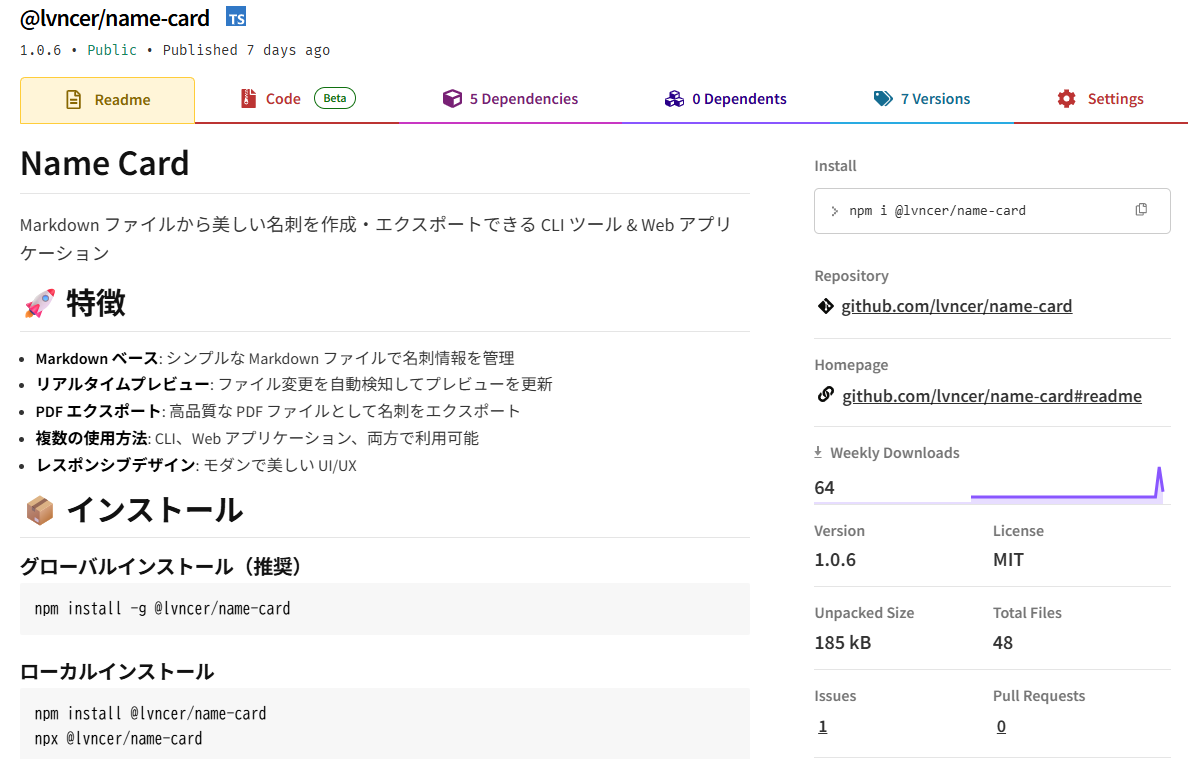View the 0 Dependents tab
Screen dimensions: 1200x759
725,99
